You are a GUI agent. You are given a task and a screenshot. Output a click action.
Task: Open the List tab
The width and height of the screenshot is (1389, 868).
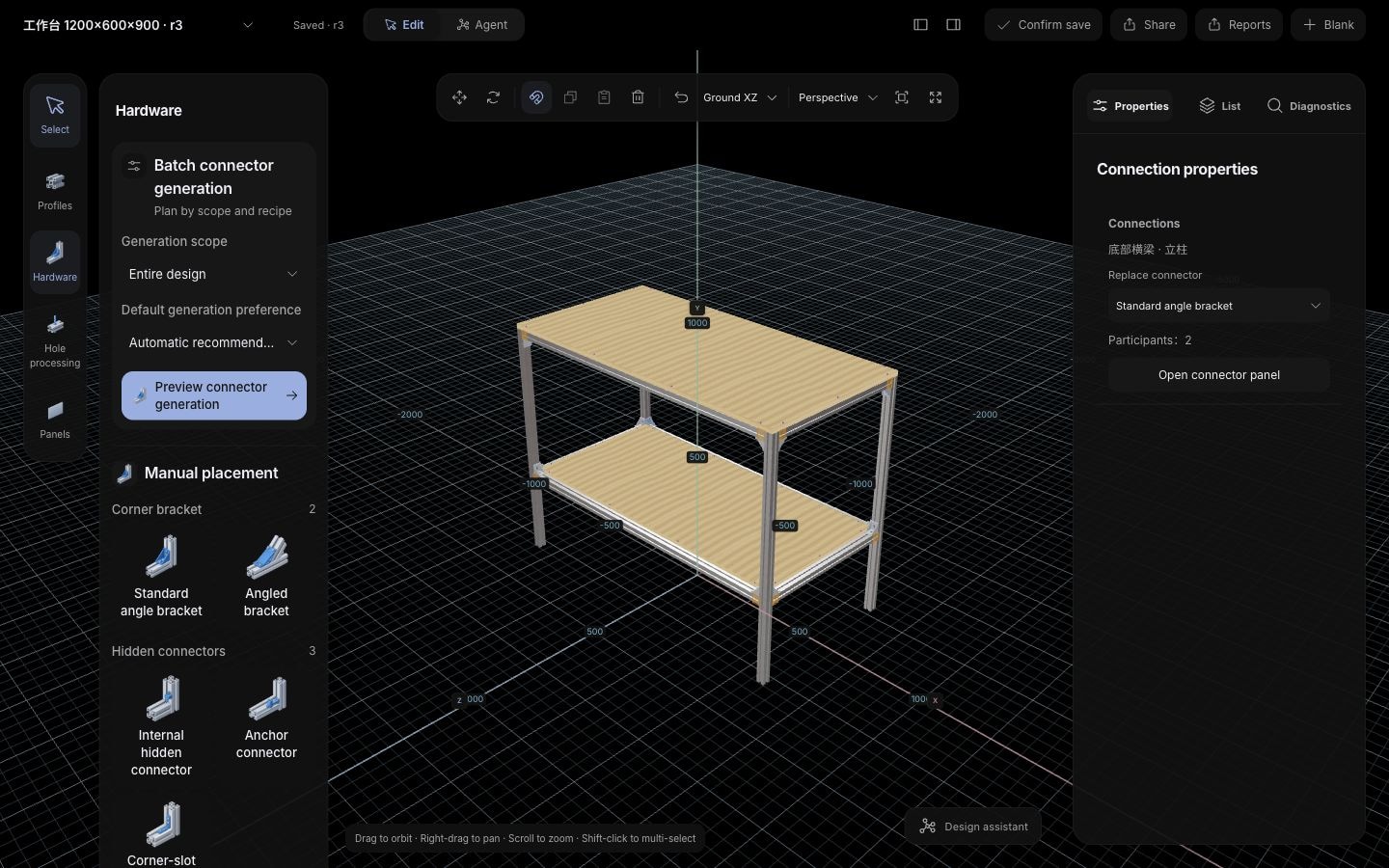tap(1219, 106)
